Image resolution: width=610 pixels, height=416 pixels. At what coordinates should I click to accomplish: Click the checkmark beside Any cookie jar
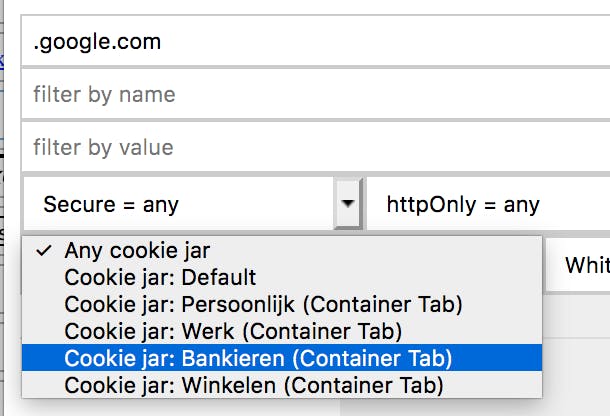click(x=44, y=250)
